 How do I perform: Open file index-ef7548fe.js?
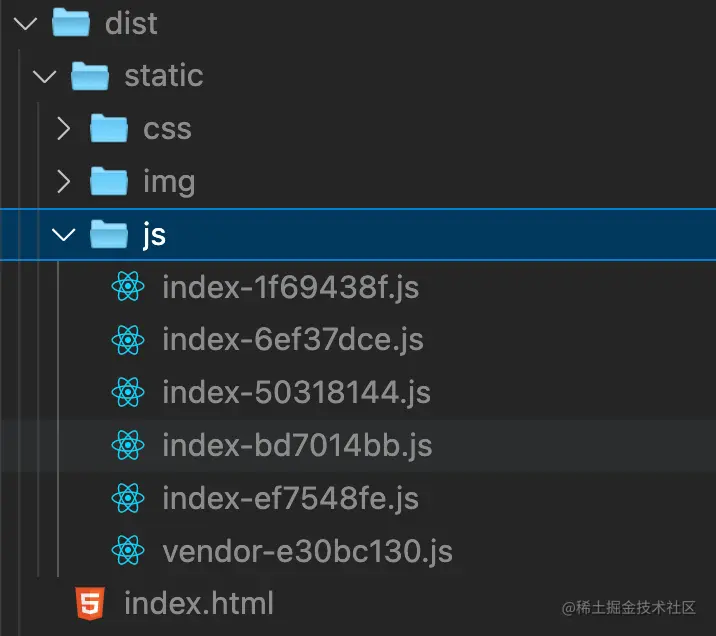(290, 499)
